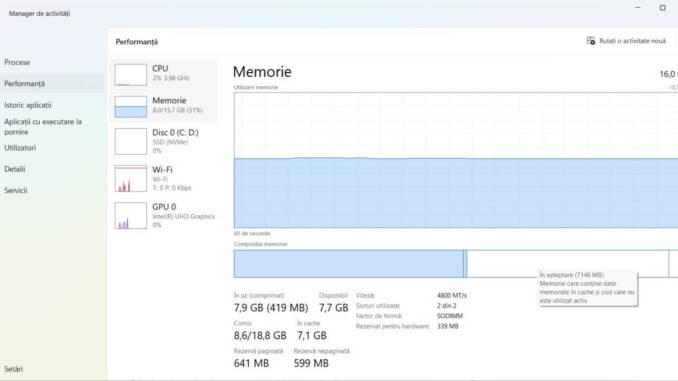
Task: Click the 599 MB non-paged pool value
Action: [x=311, y=363]
